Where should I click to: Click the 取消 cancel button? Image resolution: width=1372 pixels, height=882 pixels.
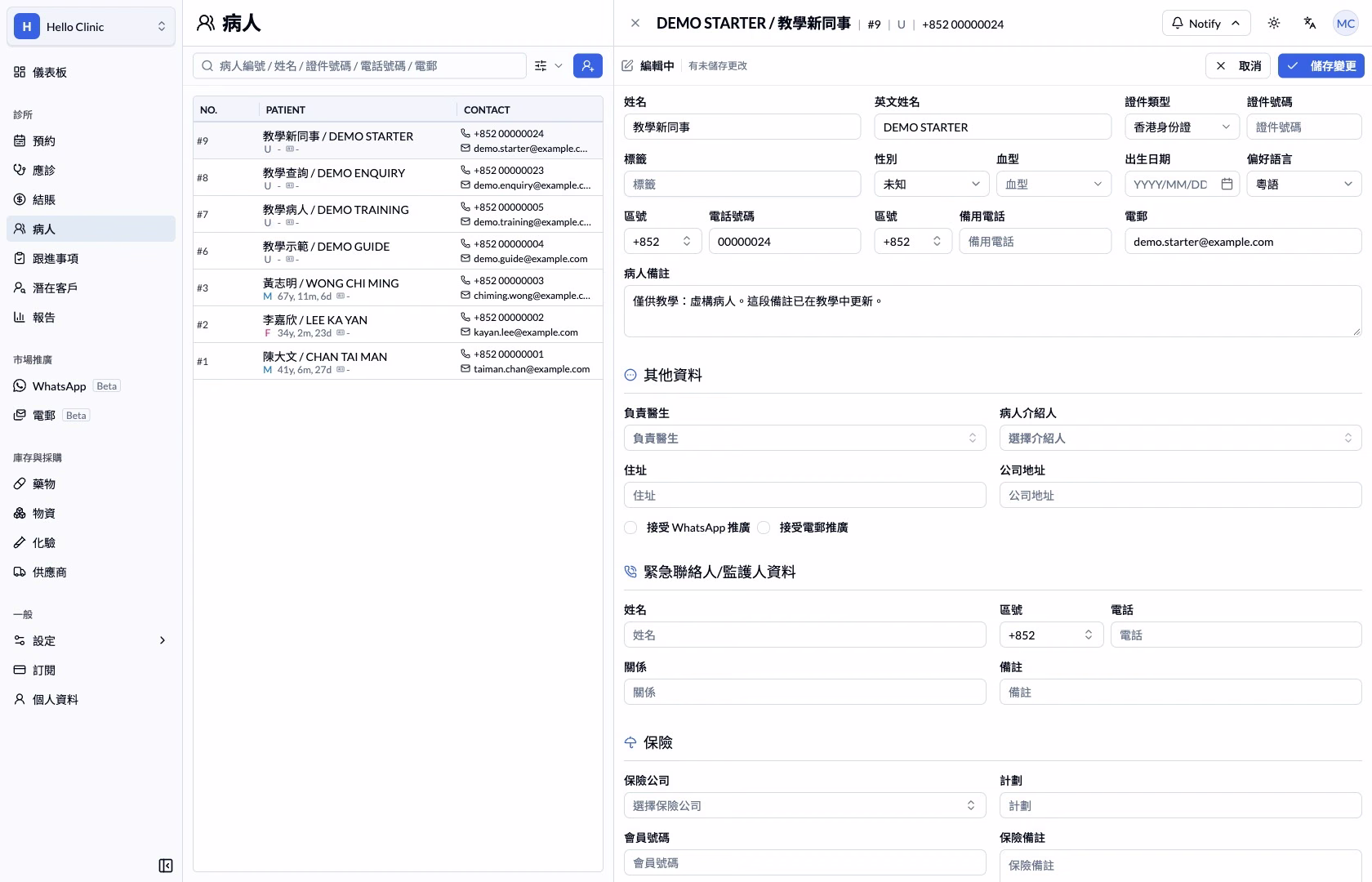point(1238,66)
